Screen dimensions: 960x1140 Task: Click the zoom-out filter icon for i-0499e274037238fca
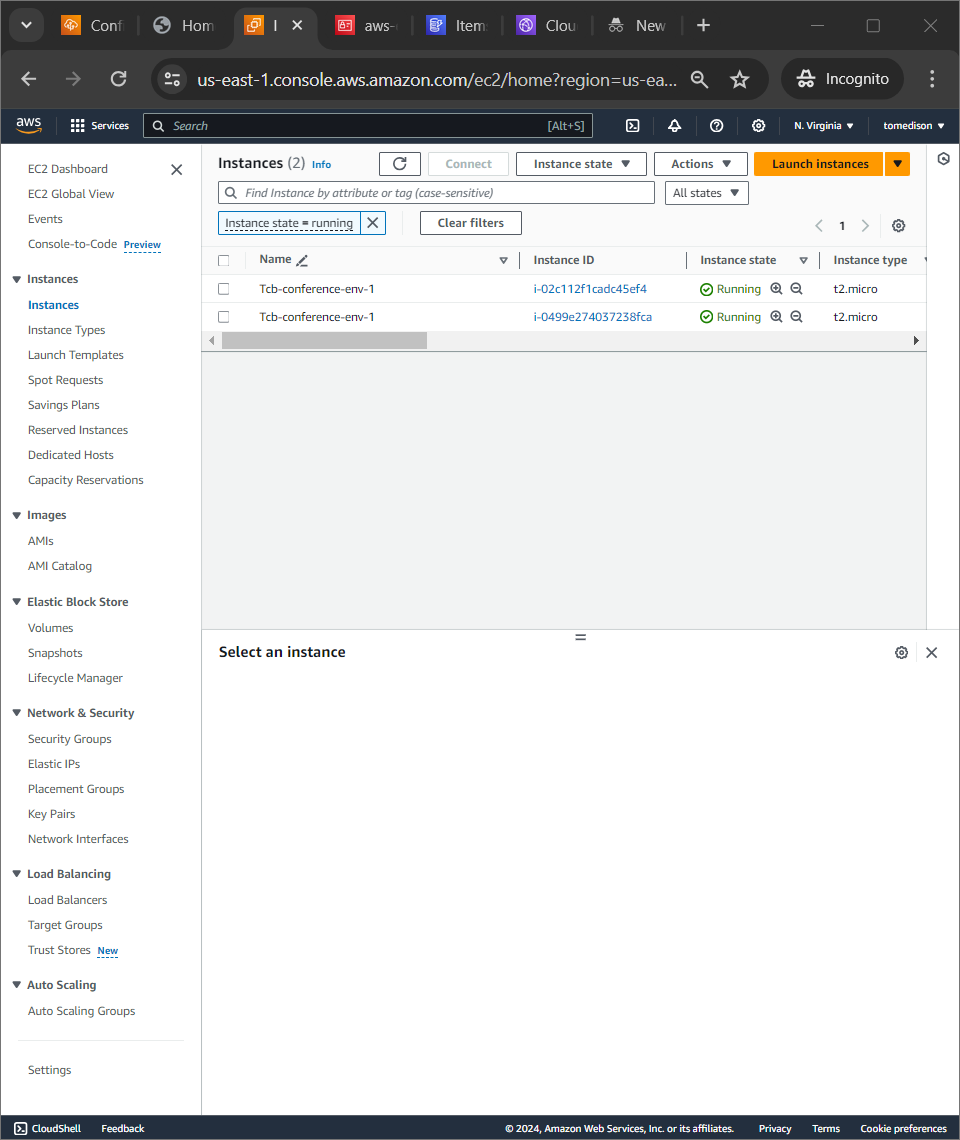click(x=796, y=316)
